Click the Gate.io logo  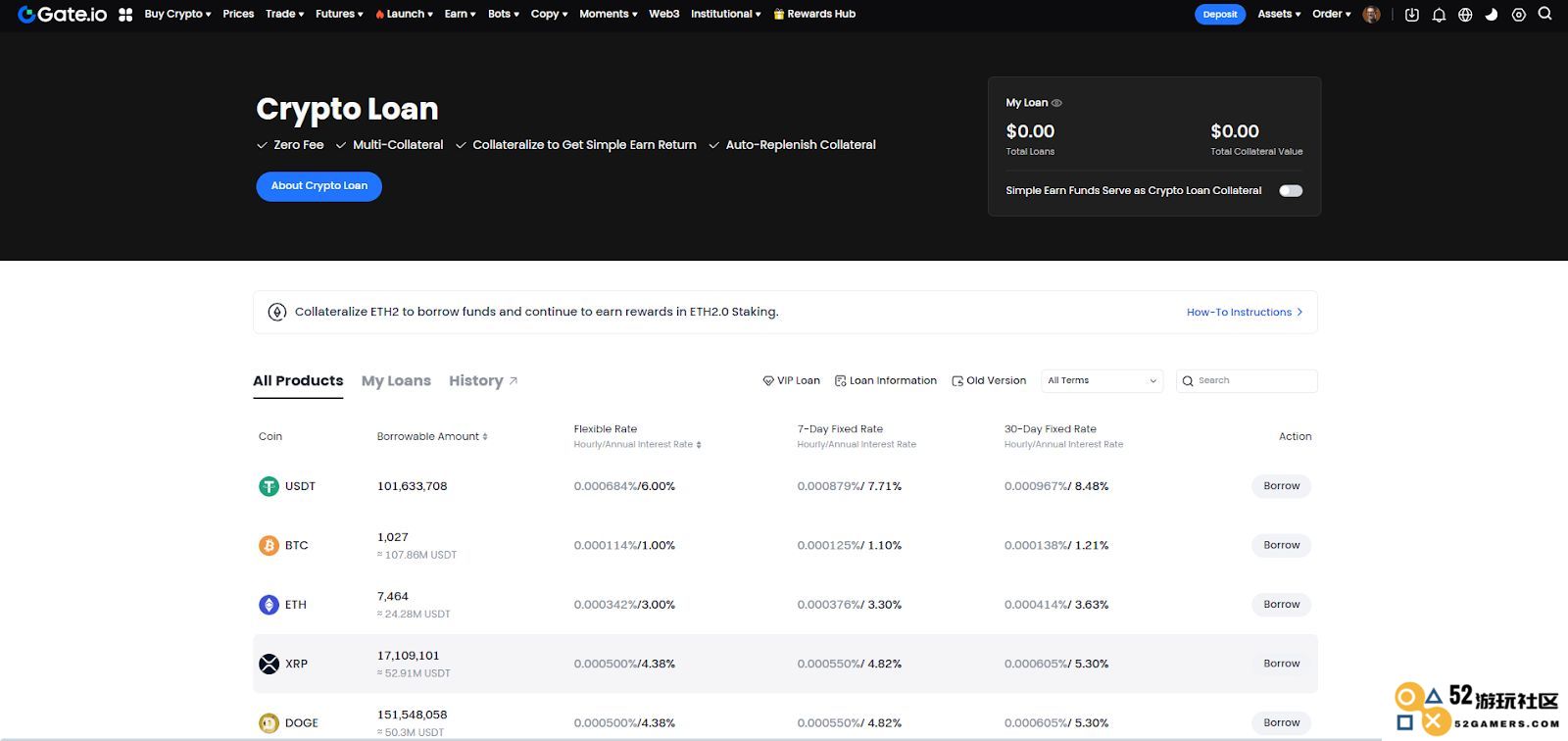click(x=62, y=14)
